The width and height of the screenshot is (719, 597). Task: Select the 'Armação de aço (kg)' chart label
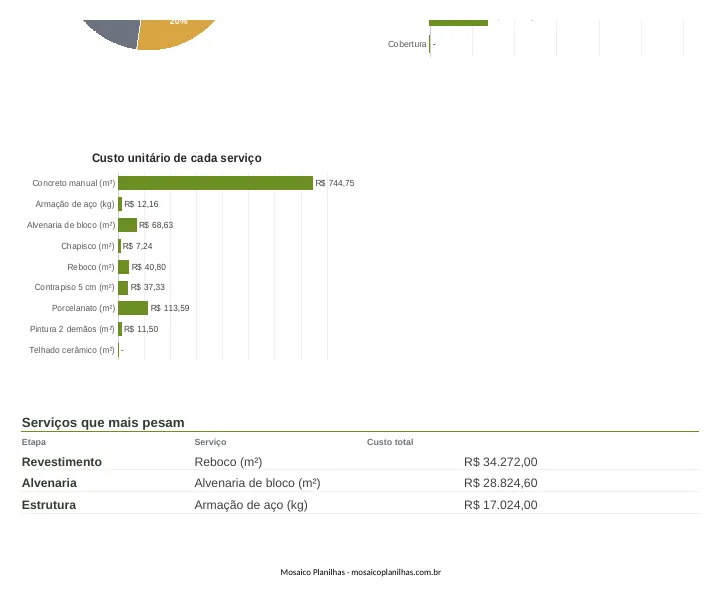75,204
